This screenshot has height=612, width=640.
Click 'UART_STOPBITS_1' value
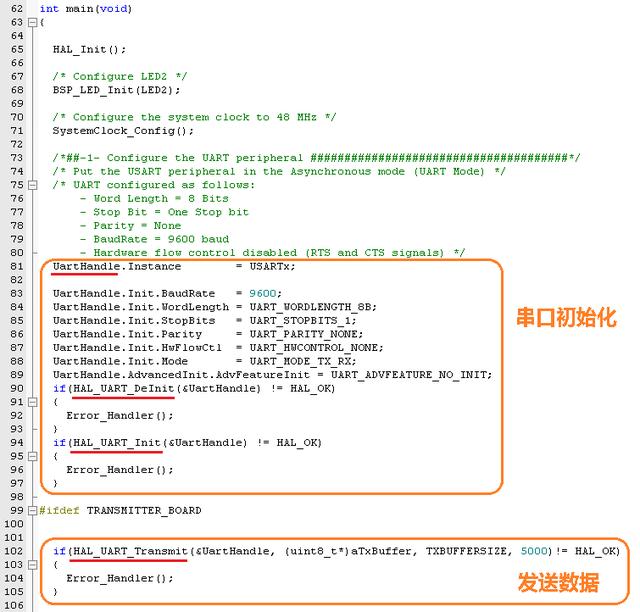tap(300, 320)
